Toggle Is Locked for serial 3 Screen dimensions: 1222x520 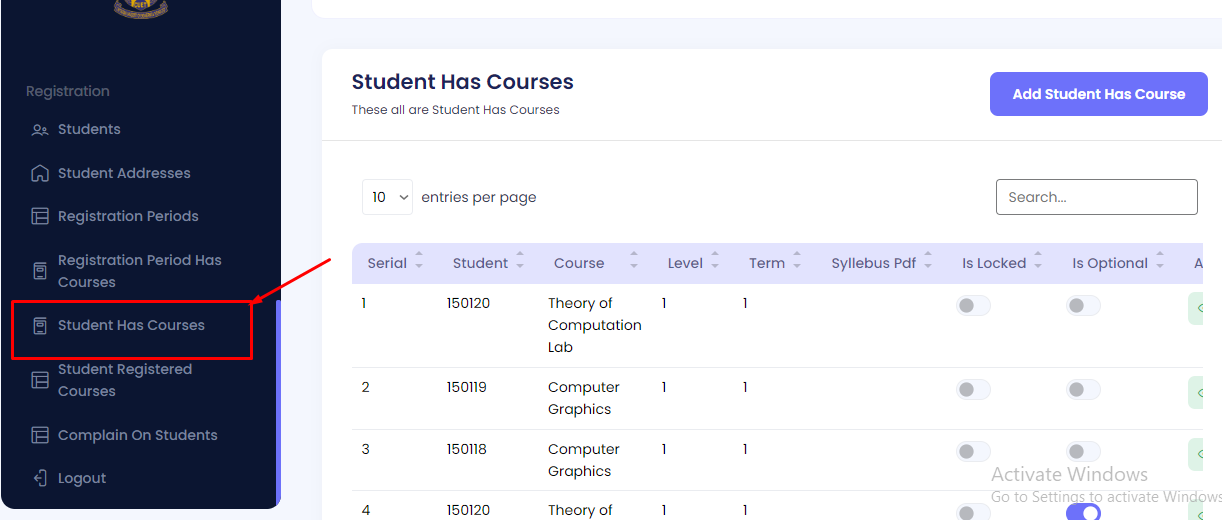[973, 452]
